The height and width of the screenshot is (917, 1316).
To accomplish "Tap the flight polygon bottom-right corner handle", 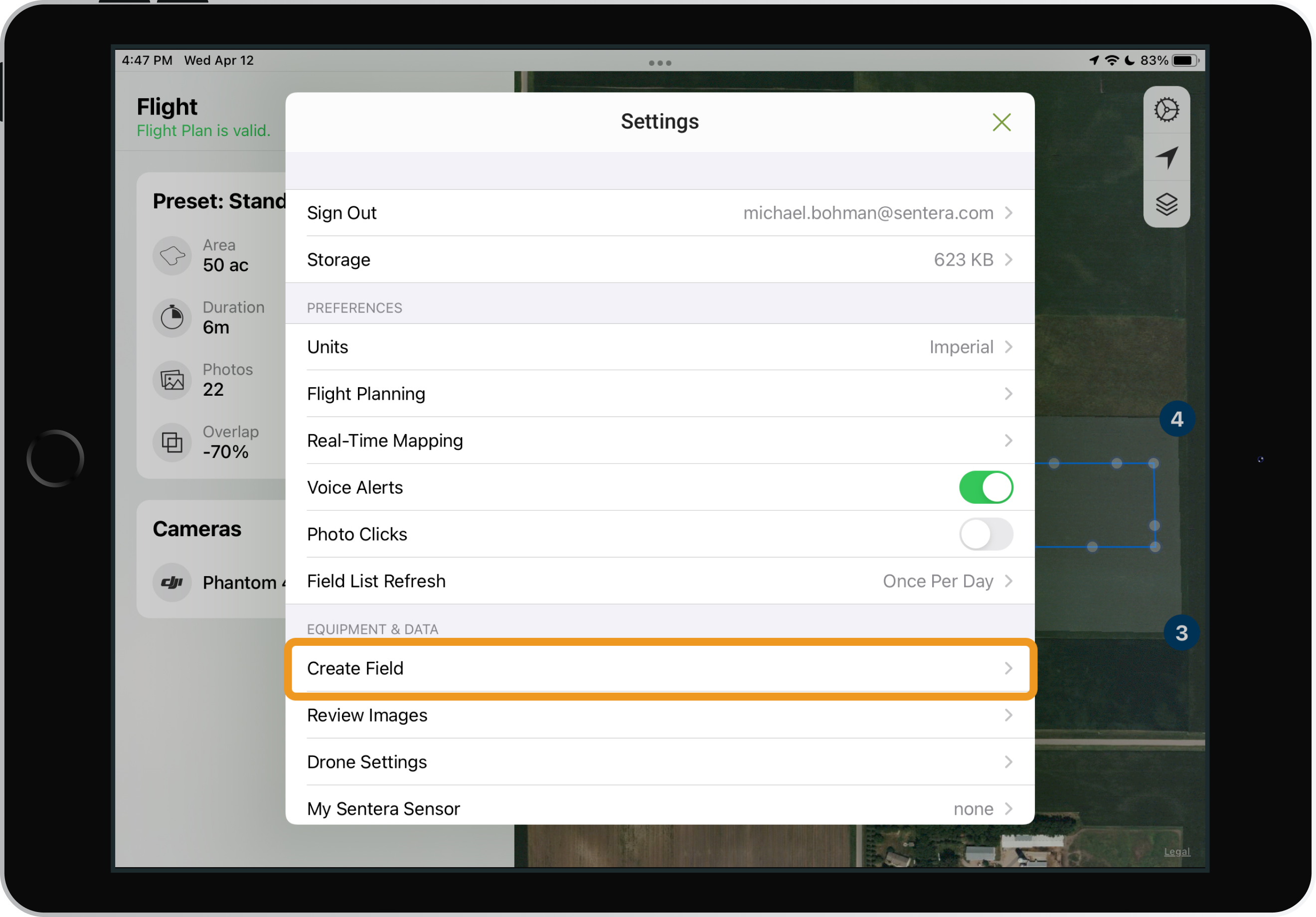I will [1155, 547].
